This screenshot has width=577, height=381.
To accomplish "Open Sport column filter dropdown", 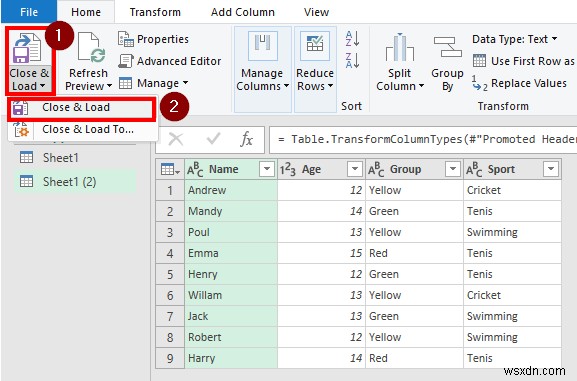I will [x=551, y=169].
